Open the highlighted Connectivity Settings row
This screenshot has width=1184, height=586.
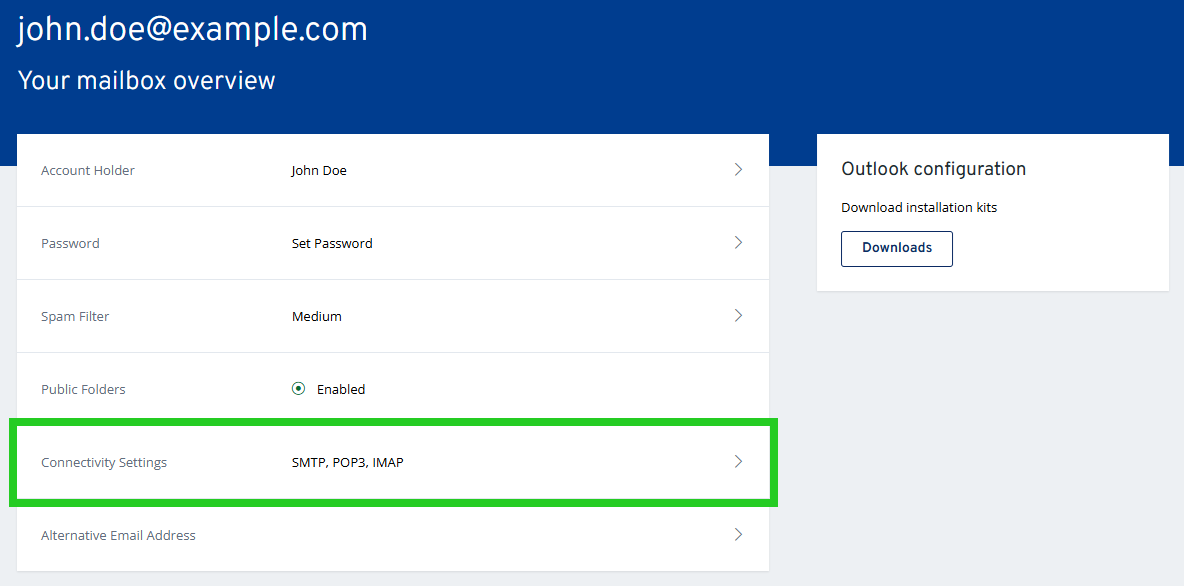393,461
